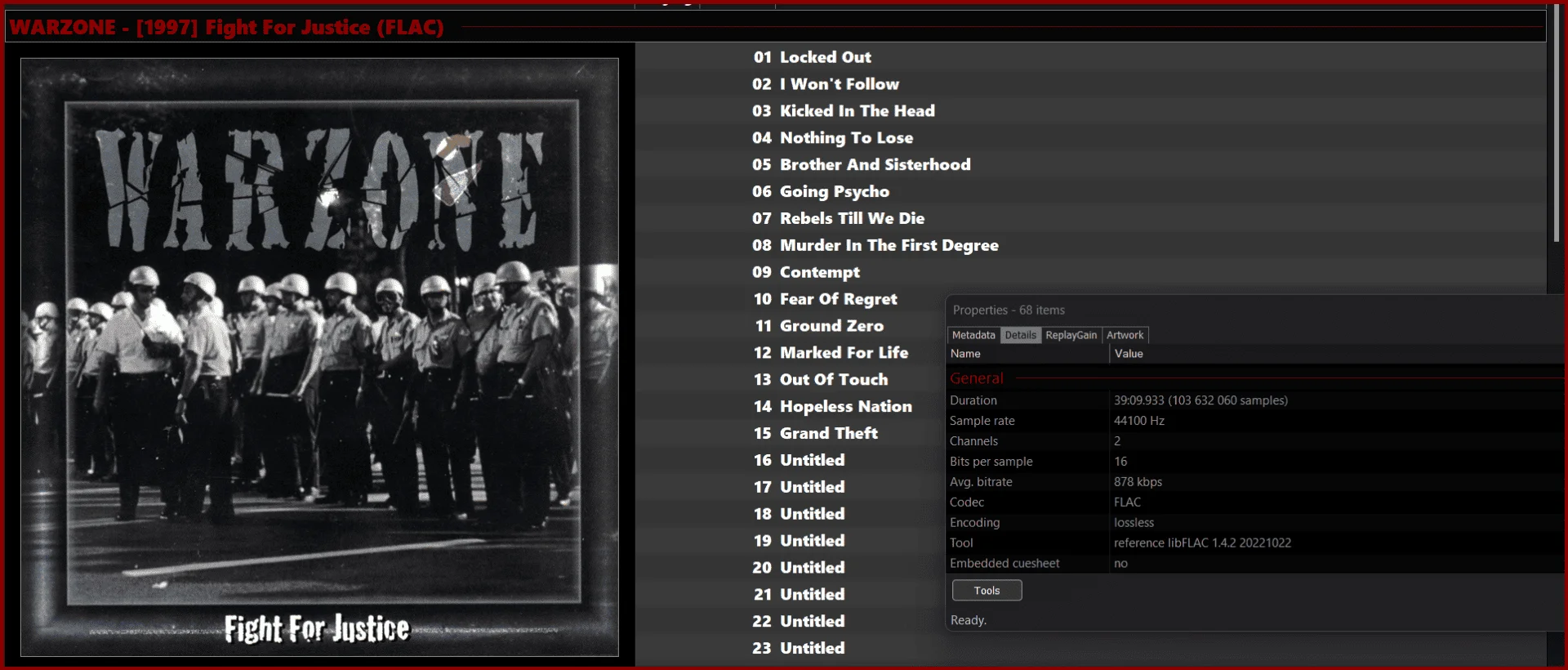This screenshot has width=1568, height=670.
Task: Open the Metadata tab in Properties
Action: [x=973, y=335]
